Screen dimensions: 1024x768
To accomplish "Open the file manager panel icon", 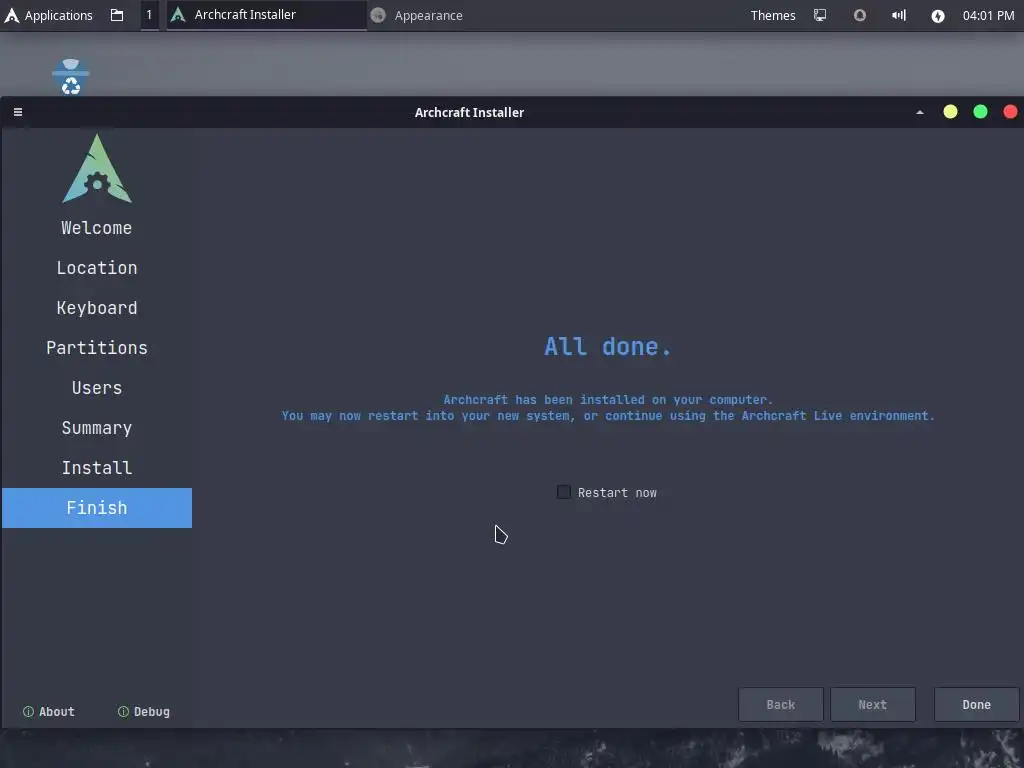I will coord(117,15).
